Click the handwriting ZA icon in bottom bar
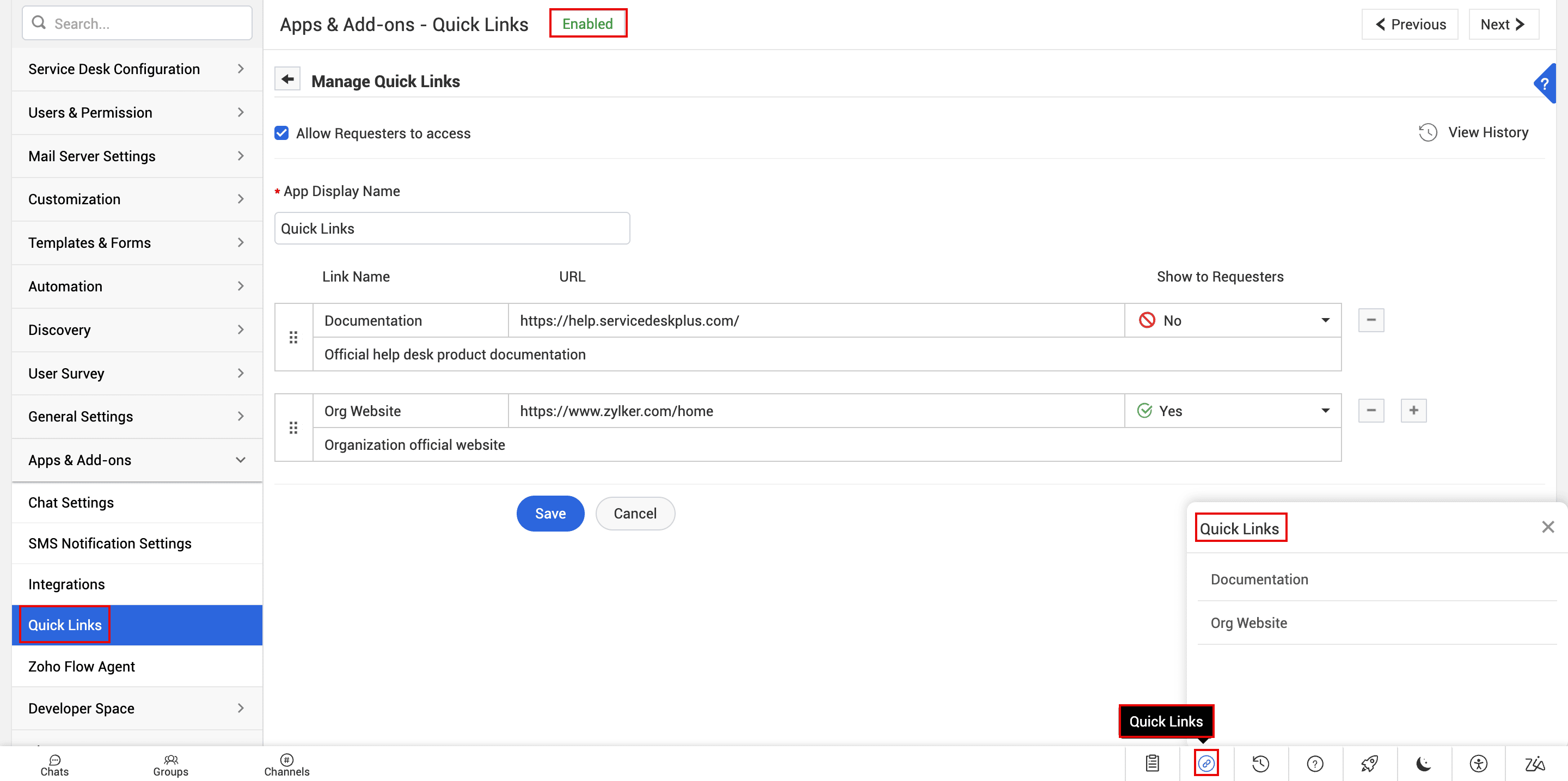 coord(1535,764)
